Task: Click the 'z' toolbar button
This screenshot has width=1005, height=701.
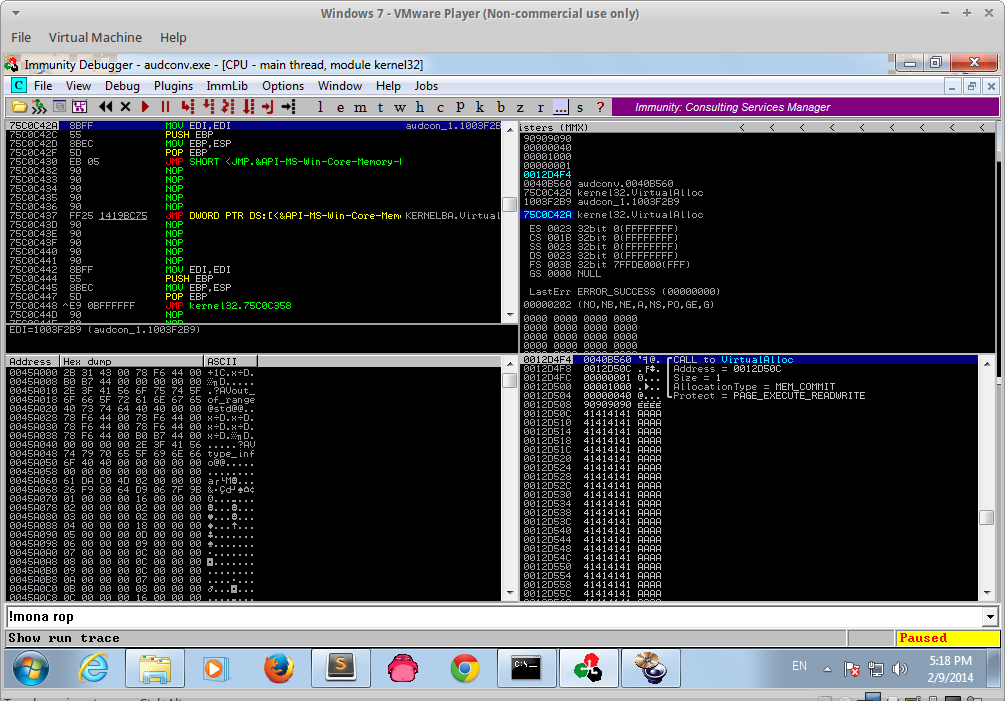Action: (520, 107)
